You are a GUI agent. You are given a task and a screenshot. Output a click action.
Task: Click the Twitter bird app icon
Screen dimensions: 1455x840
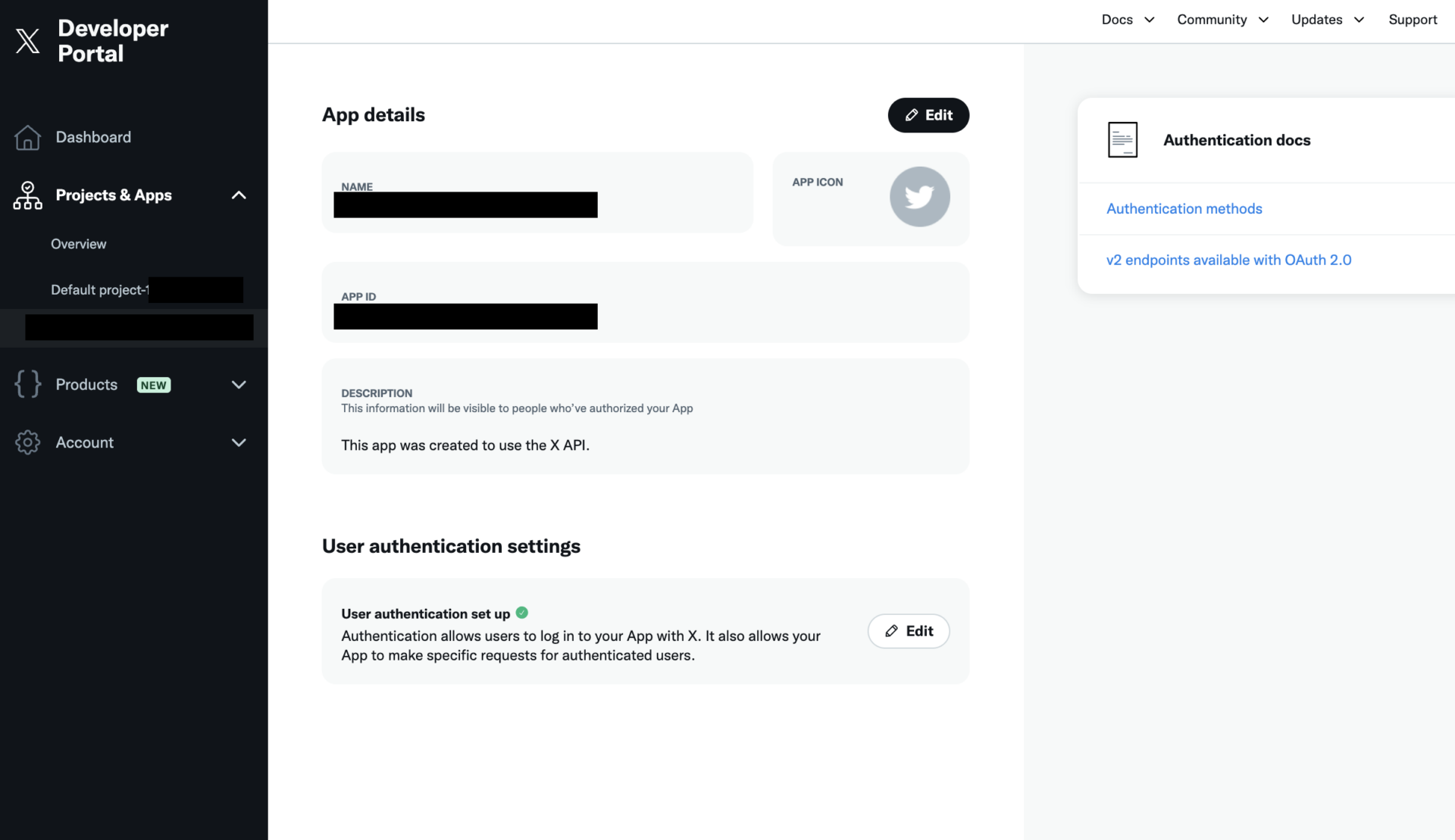pos(919,197)
